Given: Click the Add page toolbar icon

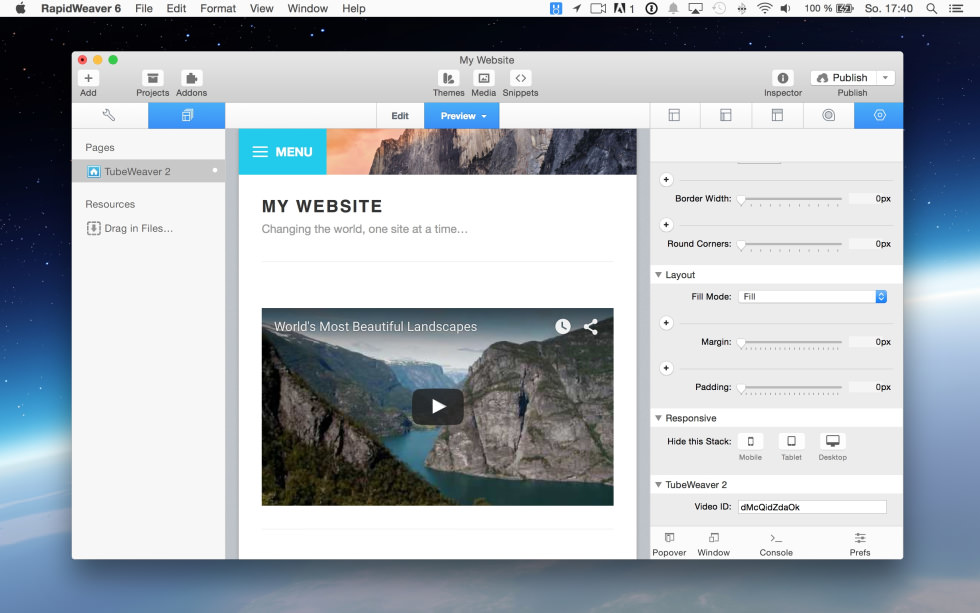Looking at the screenshot, I should (x=88, y=78).
